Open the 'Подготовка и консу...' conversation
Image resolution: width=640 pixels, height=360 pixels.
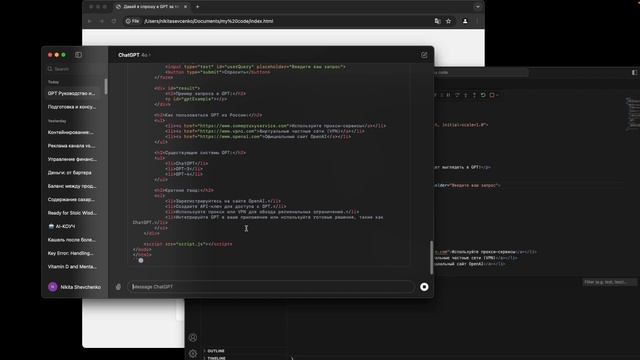pyautogui.click(x=73, y=107)
